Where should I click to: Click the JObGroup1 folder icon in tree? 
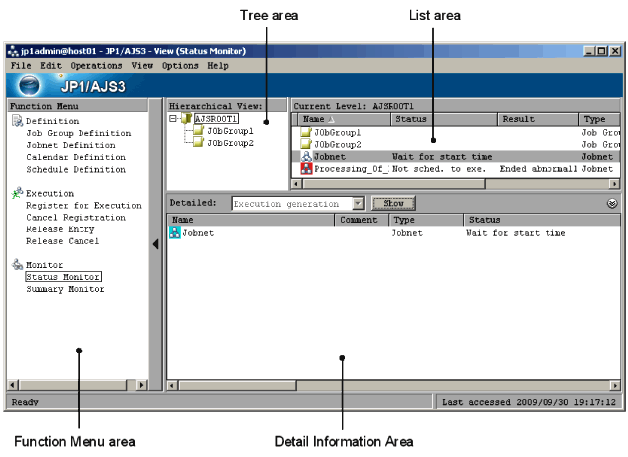tap(199, 130)
